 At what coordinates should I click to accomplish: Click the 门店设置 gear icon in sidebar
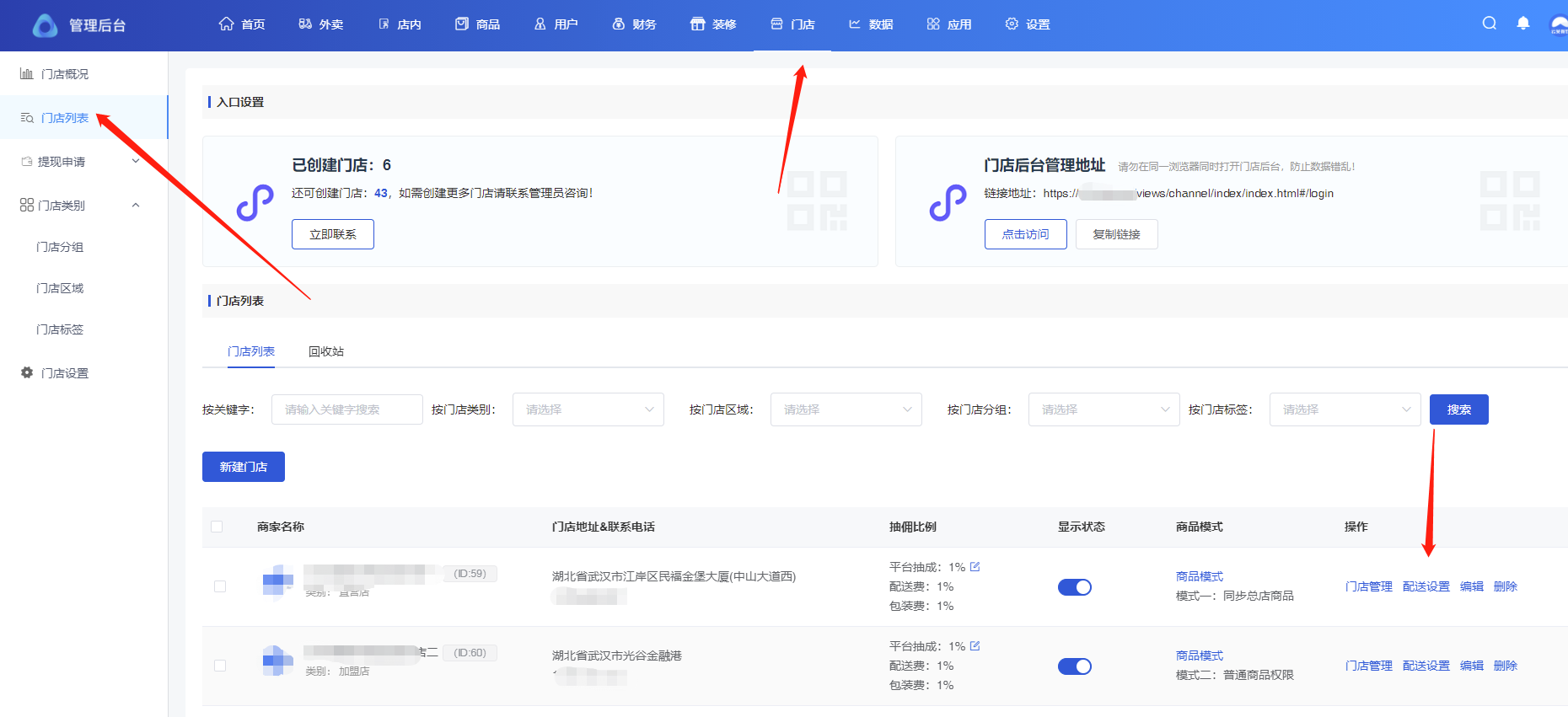[27, 372]
